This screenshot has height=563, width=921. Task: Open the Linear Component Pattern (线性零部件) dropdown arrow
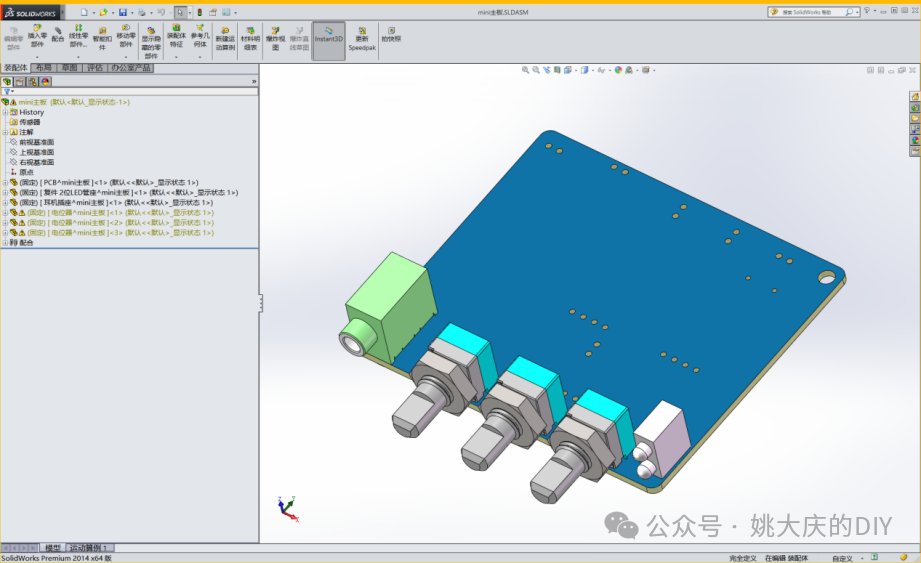78,57
